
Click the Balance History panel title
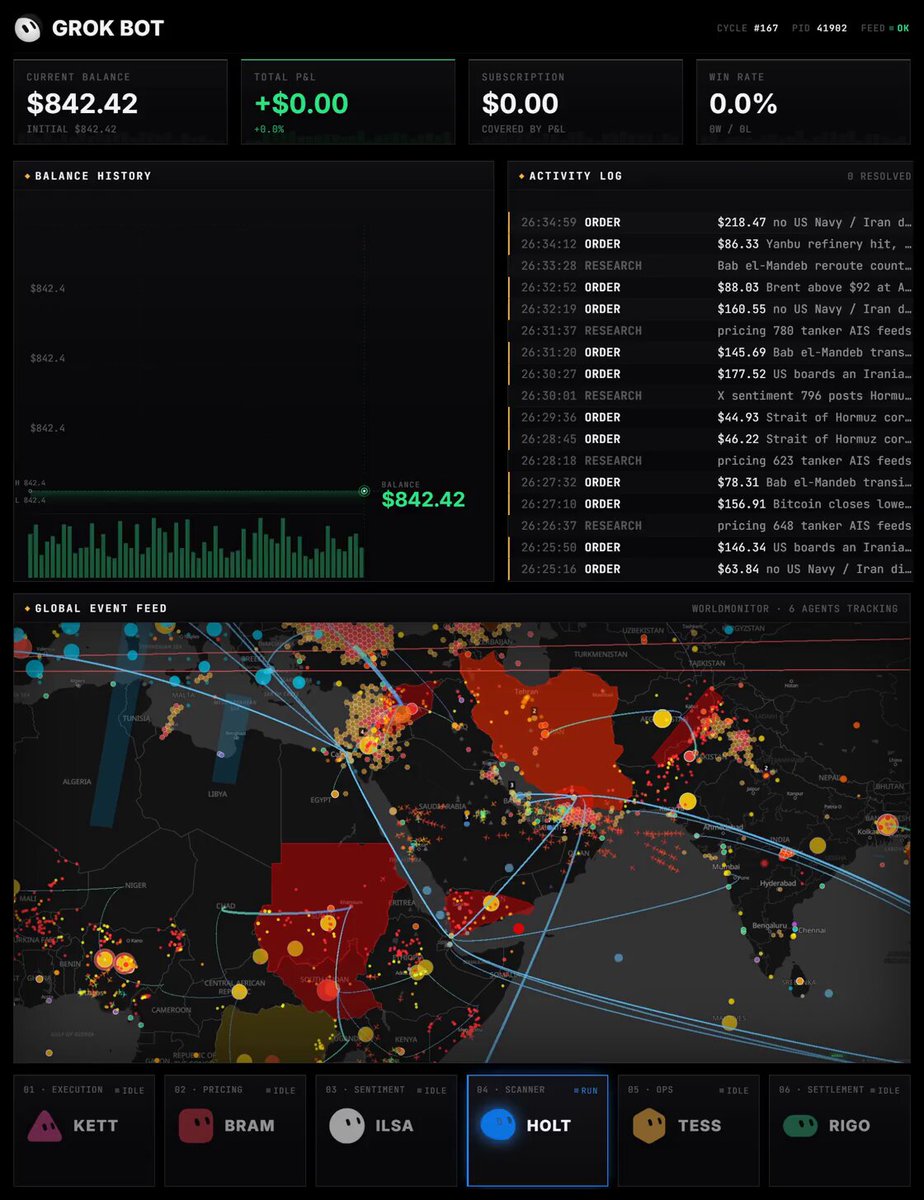click(93, 176)
